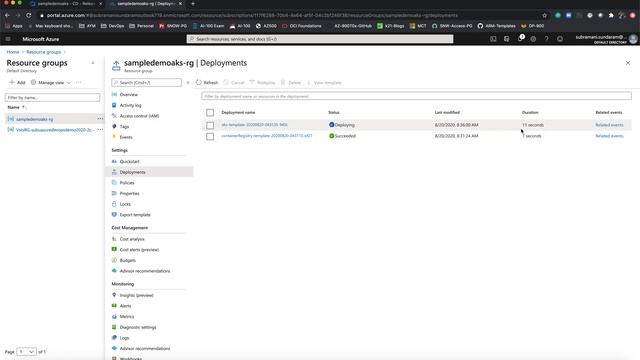Add a new resource group
Viewport: 640px width, 360px height.
17,82
